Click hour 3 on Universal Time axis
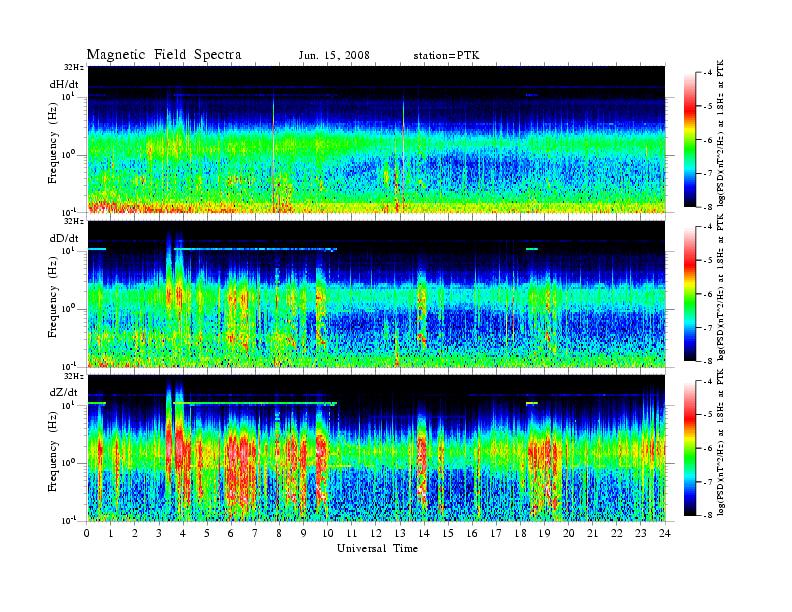The width and height of the screenshot is (792, 612). coord(159,534)
